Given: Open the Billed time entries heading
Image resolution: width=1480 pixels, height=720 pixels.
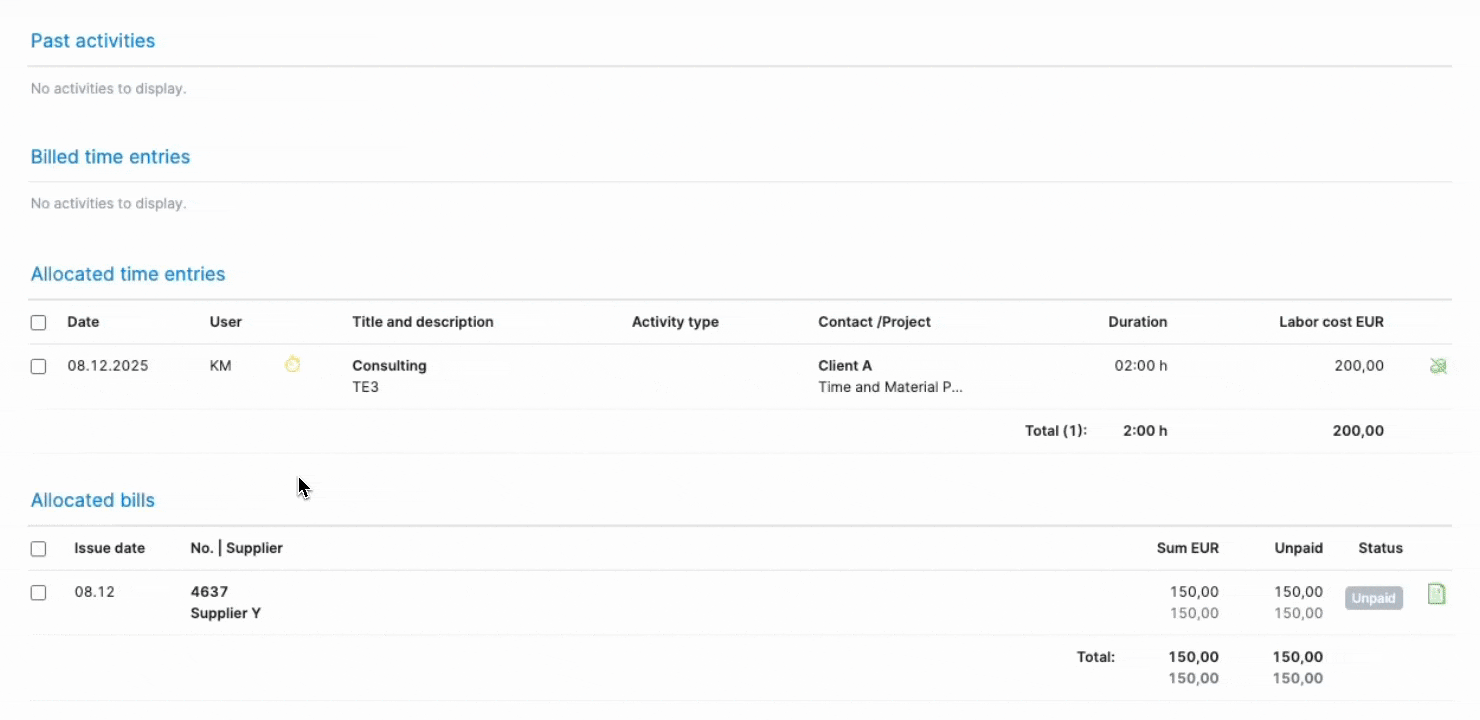Looking at the screenshot, I should click(x=110, y=157).
